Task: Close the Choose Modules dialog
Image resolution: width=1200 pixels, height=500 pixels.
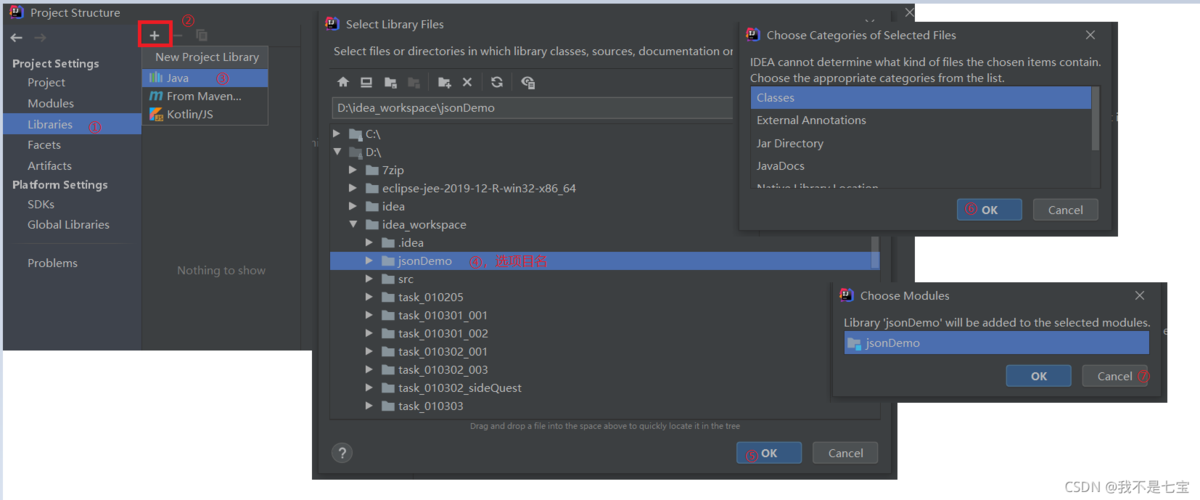Action: tap(1140, 295)
